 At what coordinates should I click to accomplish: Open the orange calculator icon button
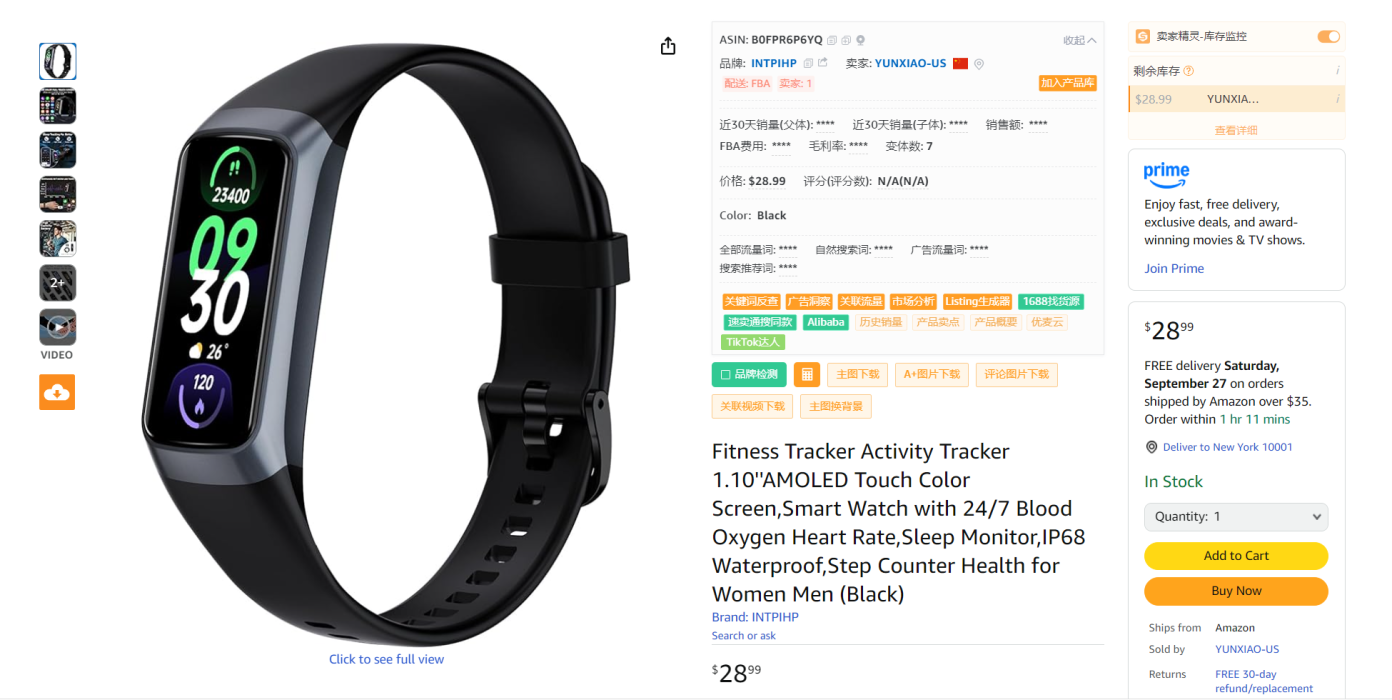(x=807, y=375)
